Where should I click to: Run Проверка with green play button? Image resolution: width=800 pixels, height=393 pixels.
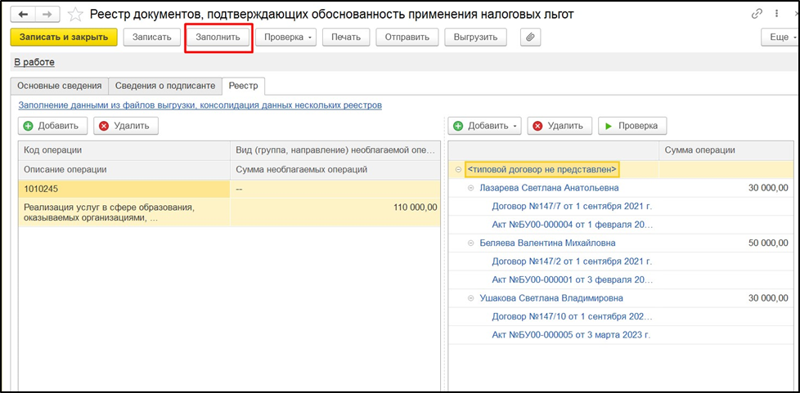632,126
